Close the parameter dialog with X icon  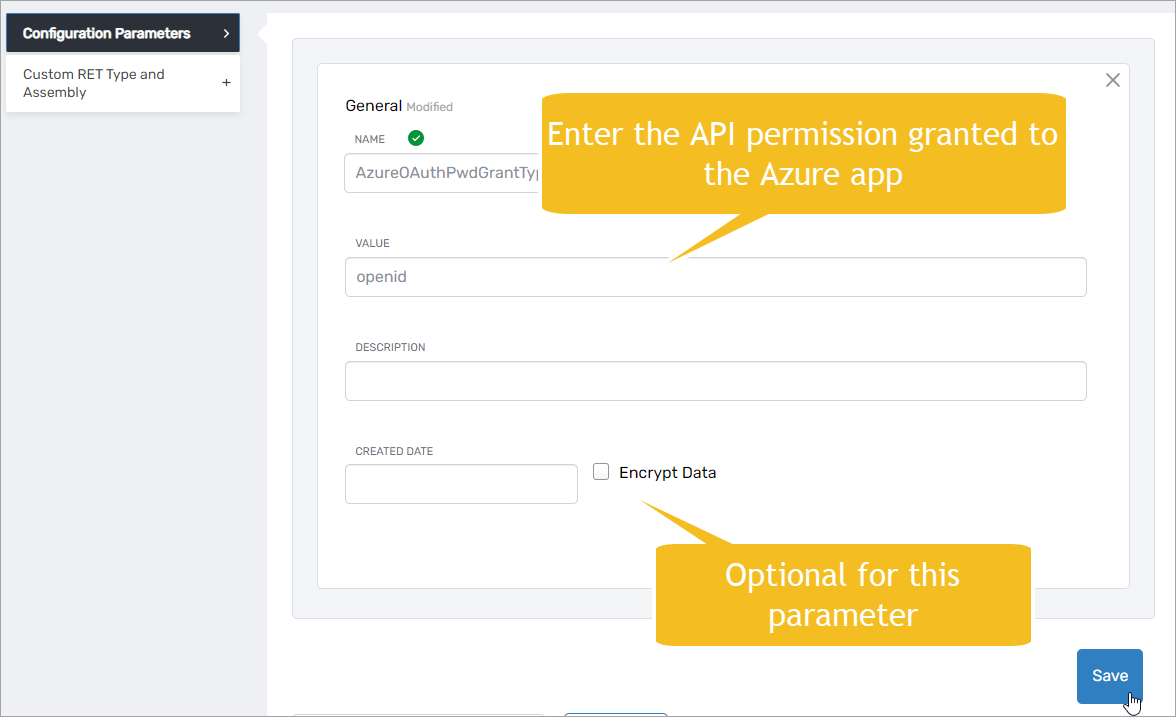click(x=1112, y=80)
